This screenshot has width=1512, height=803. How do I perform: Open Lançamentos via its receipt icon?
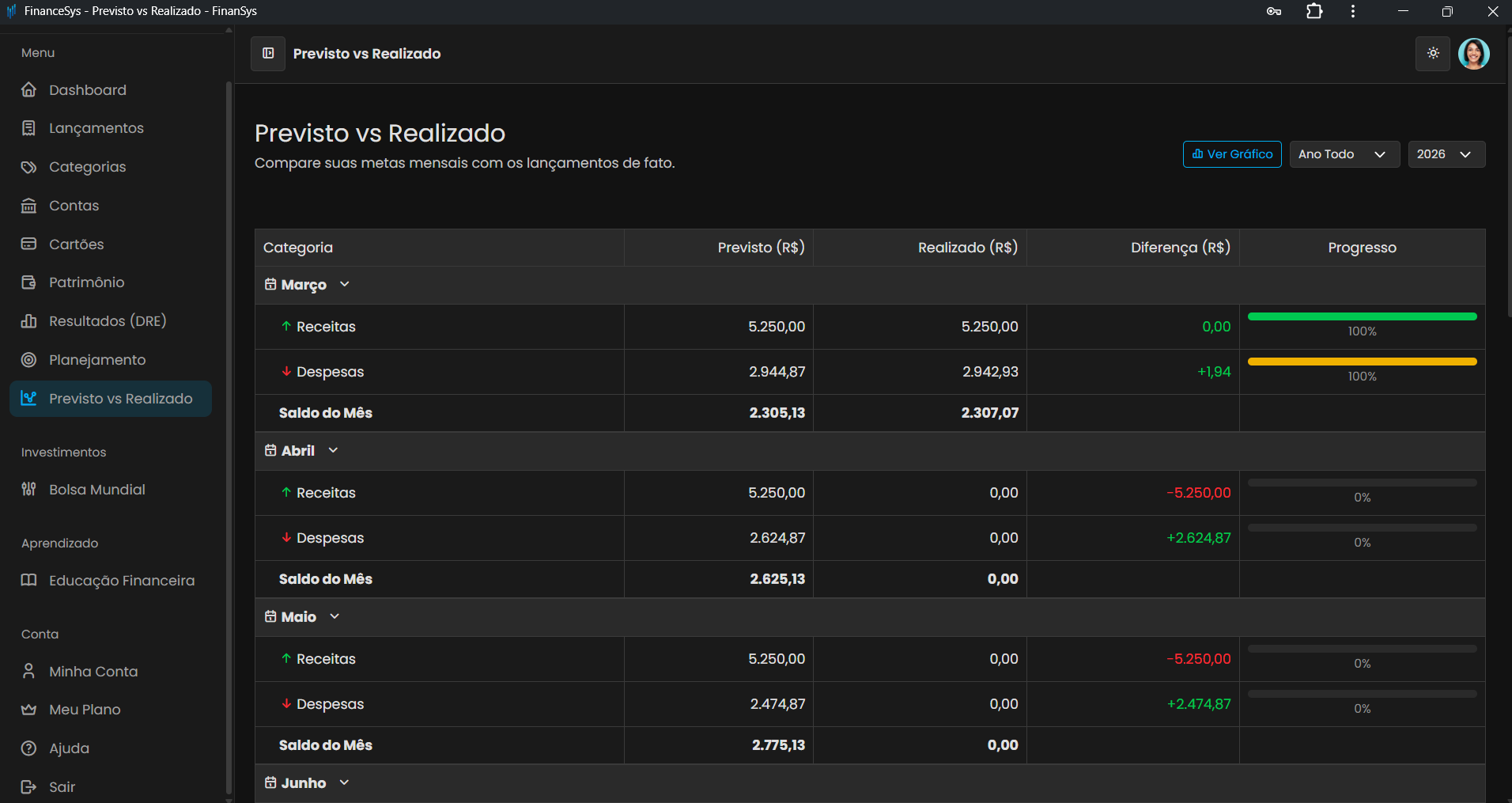pos(29,128)
